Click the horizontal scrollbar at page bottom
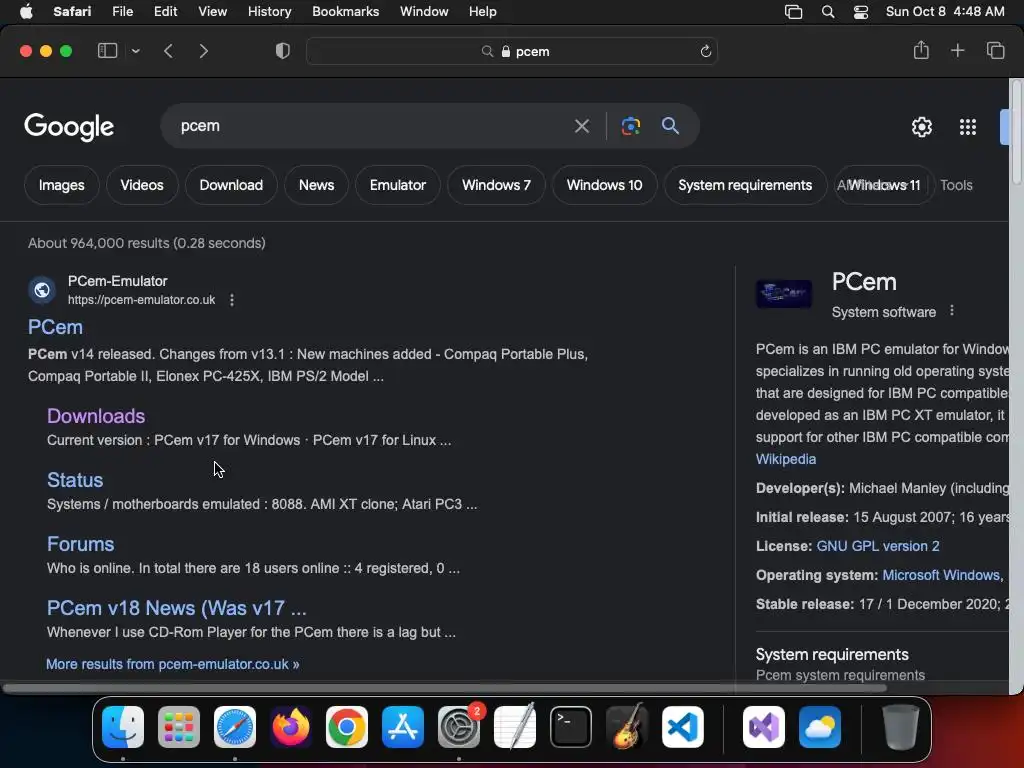This screenshot has width=1024, height=768. [444, 688]
